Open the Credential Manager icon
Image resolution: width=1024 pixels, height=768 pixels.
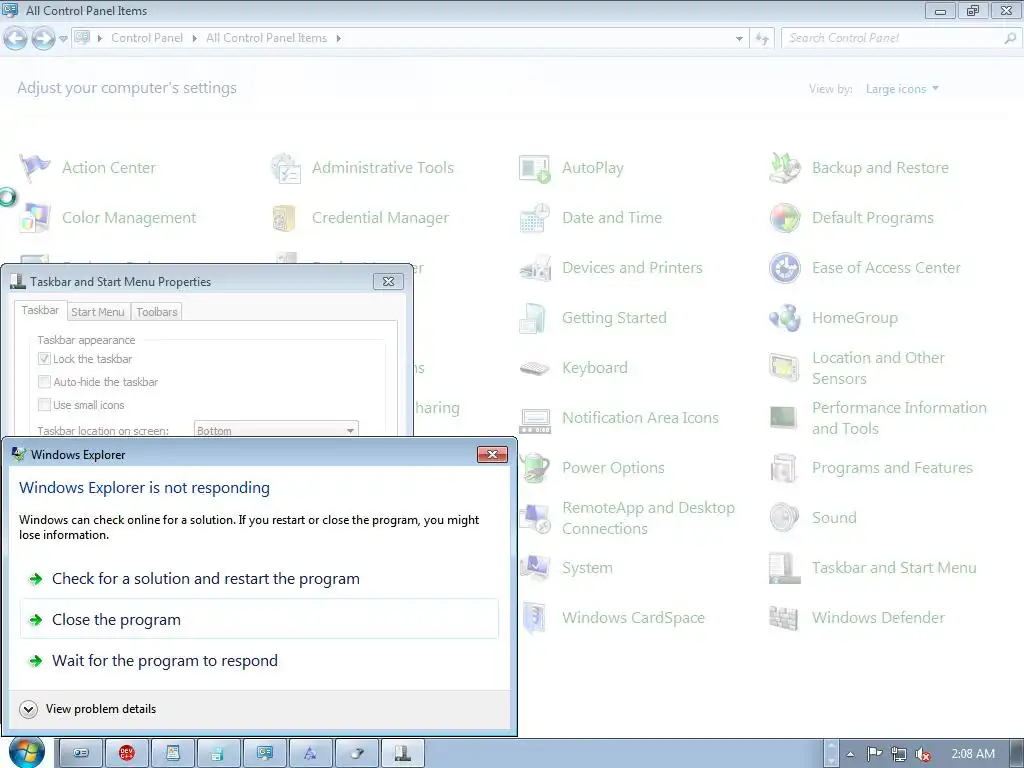(285, 218)
